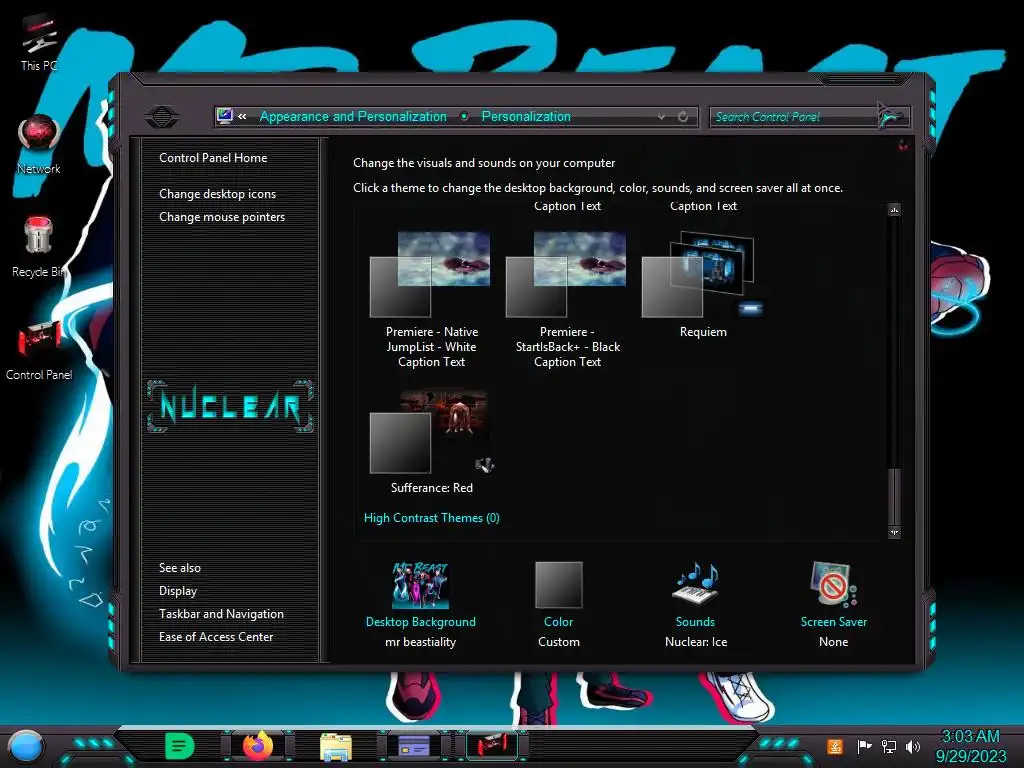Open Change mouse pointers
Image resolution: width=1024 pixels, height=768 pixels.
(x=222, y=217)
